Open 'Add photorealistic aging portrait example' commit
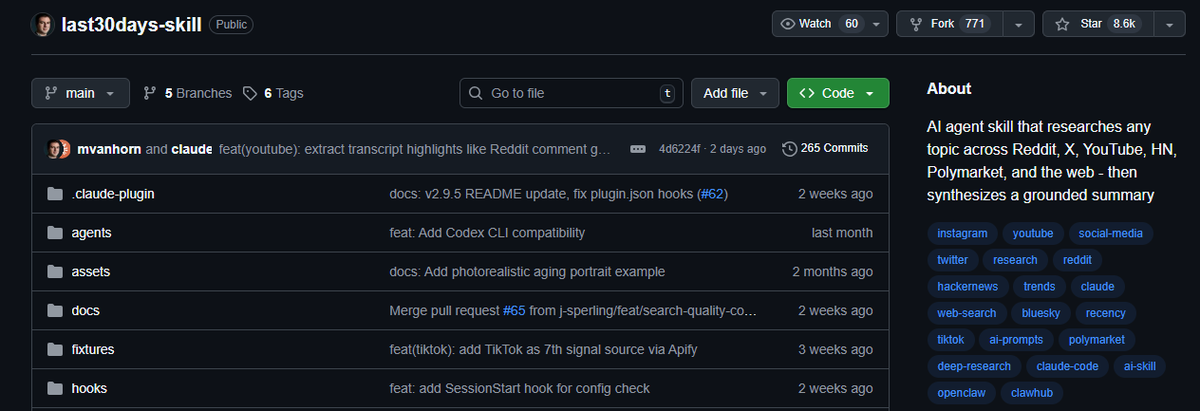 coord(527,272)
